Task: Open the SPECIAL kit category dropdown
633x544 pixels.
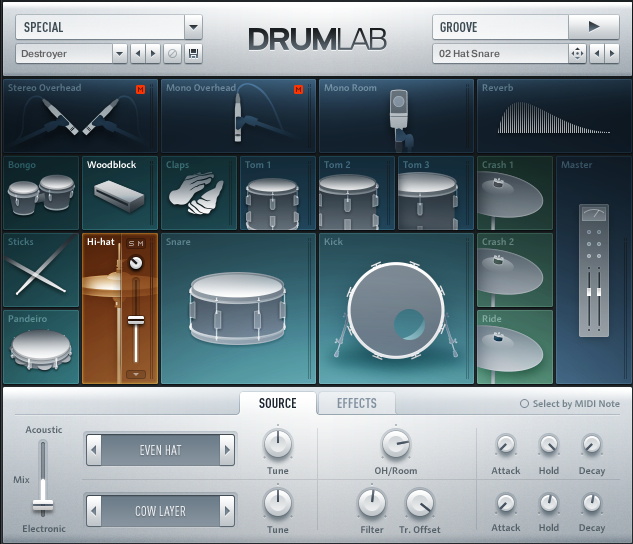Action: [193, 27]
